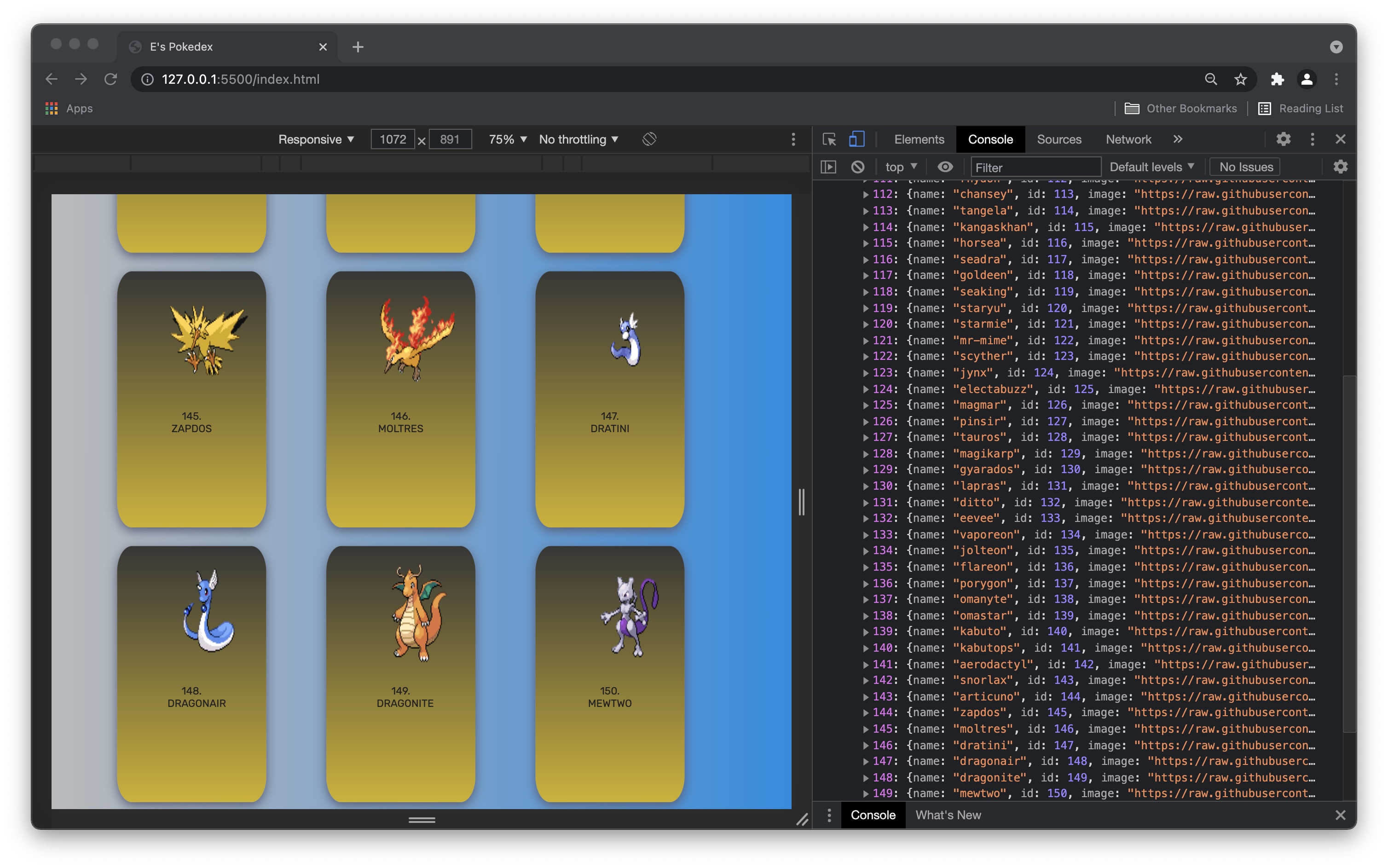
Task: Rotate the responsive viewport orientation
Action: (x=648, y=139)
